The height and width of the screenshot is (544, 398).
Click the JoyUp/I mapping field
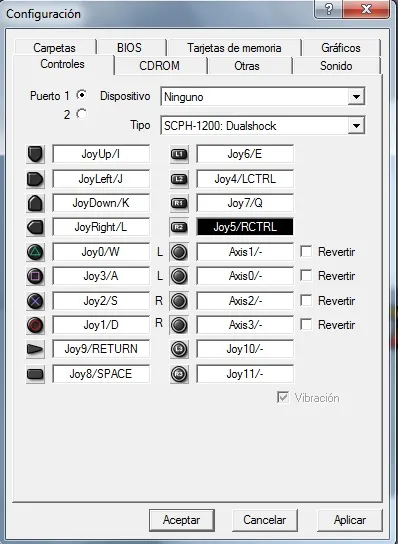[101, 154]
